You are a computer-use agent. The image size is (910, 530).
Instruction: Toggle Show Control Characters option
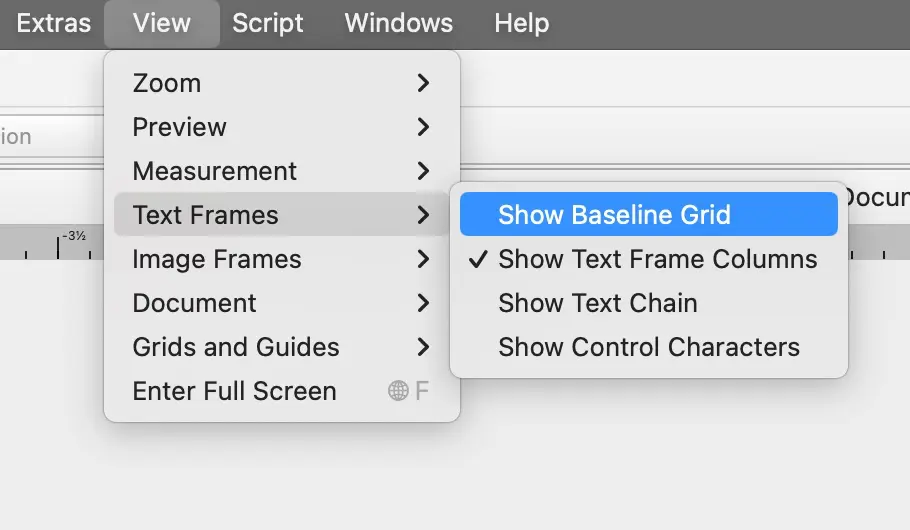648,347
